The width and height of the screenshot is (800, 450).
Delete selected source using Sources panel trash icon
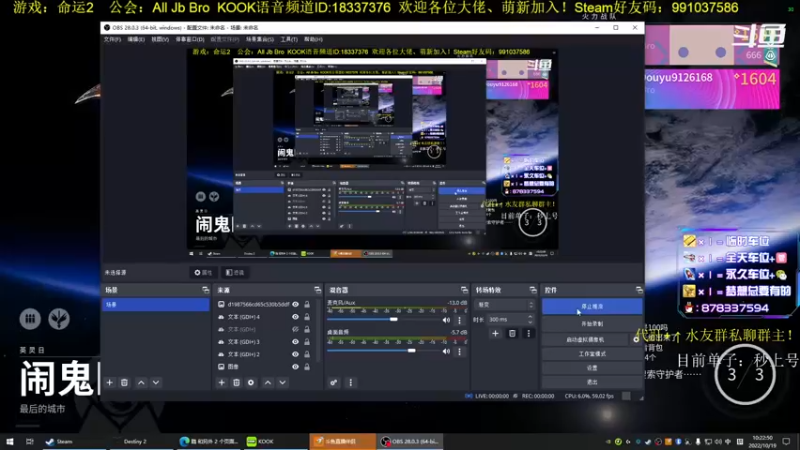click(x=236, y=382)
